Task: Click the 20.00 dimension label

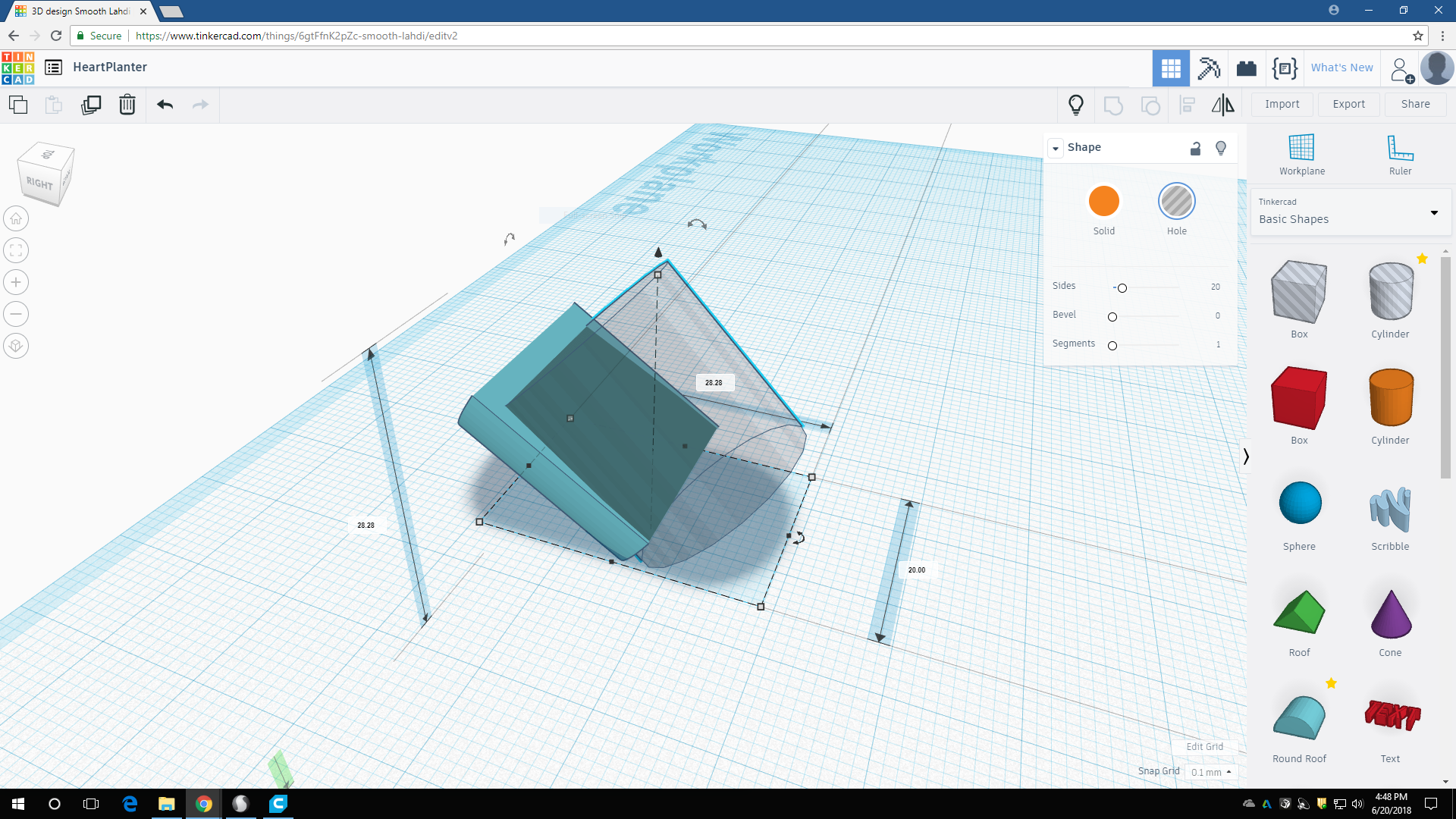Action: 916,570
